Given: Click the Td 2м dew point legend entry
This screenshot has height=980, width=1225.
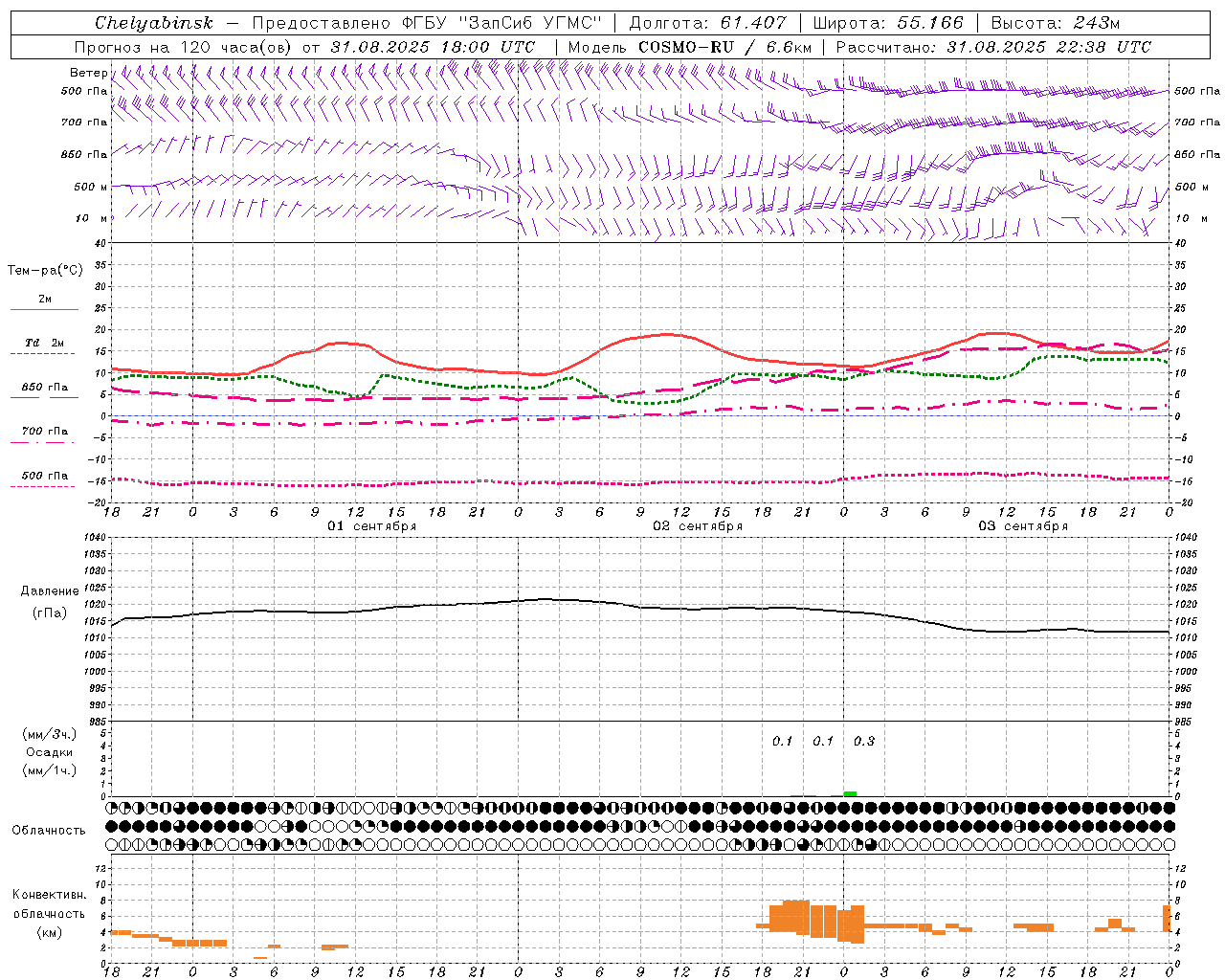Looking at the screenshot, I should (x=44, y=343).
